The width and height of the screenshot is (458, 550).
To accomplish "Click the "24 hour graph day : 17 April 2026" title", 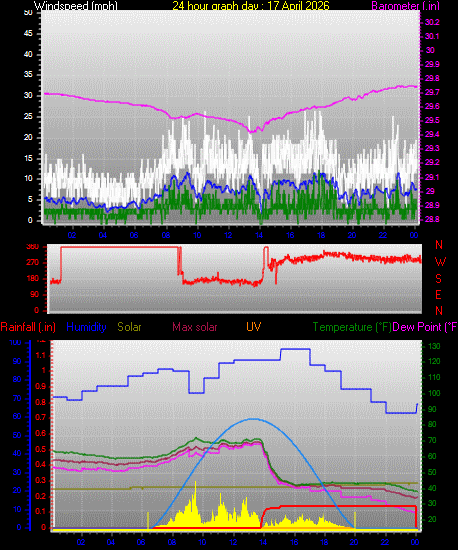I will point(251,6).
